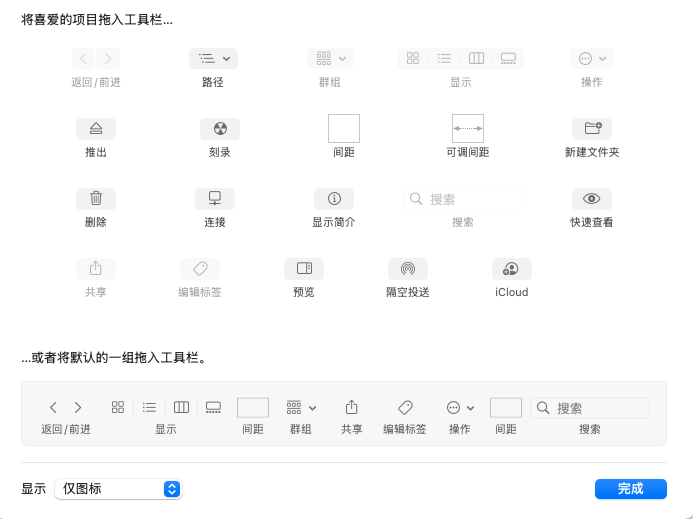The height and width of the screenshot is (519, 693).
Task: Click the 预览 preview pane icon
Action: tap(304, 268)
